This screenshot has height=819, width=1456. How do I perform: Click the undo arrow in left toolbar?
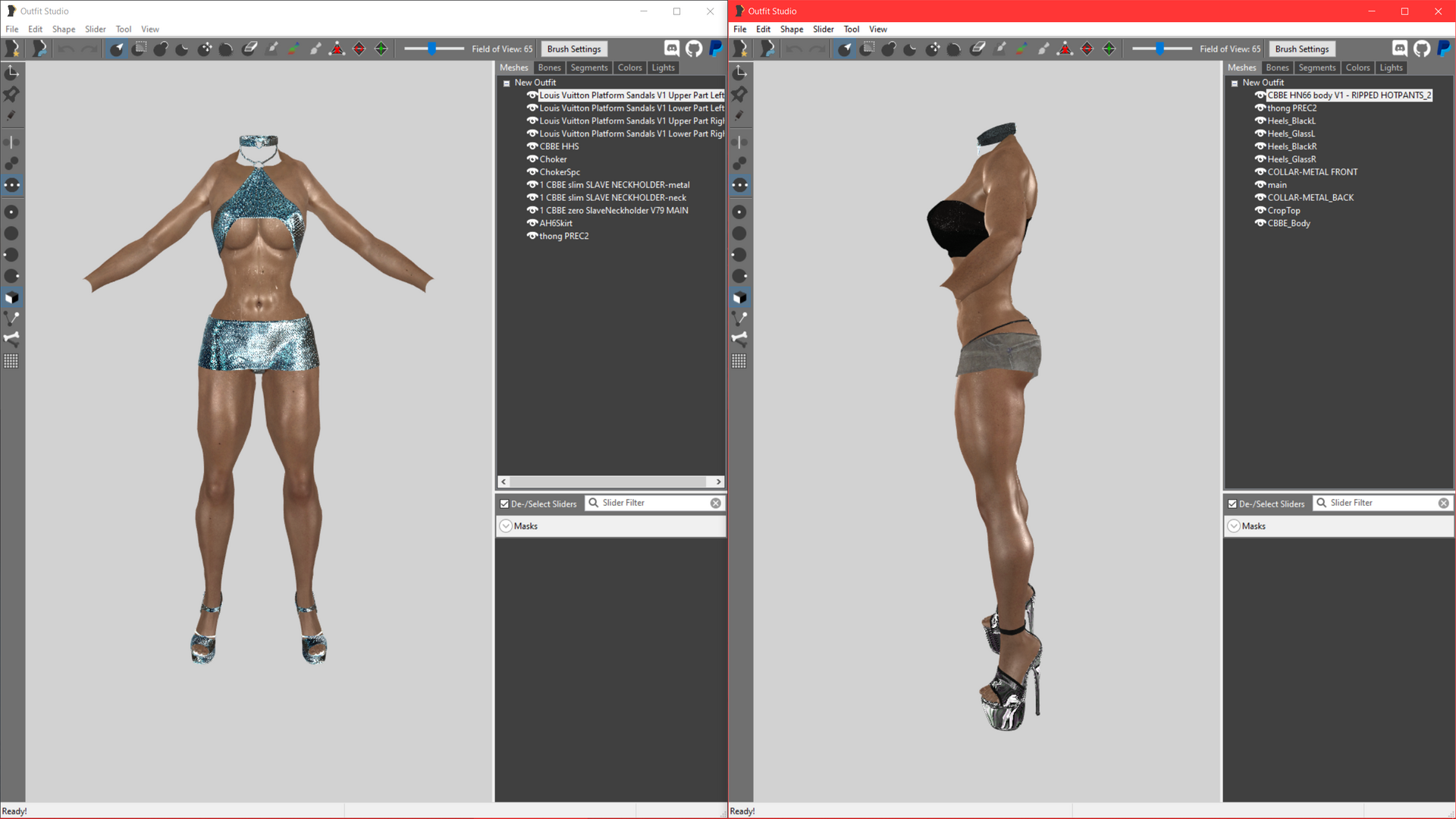pos(66,49)
